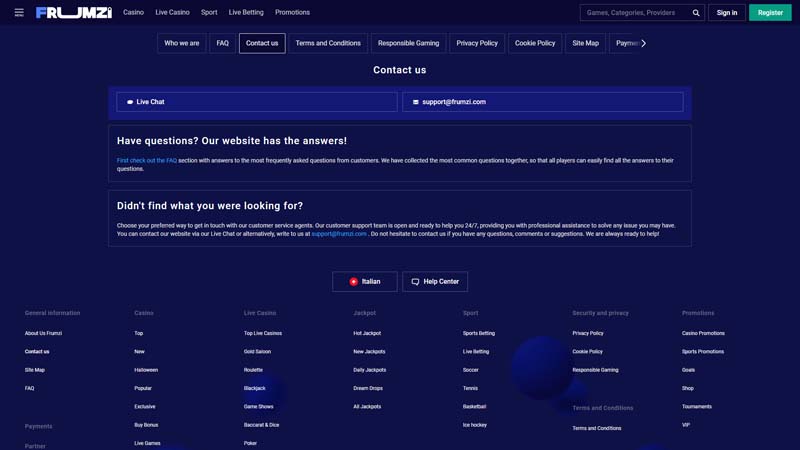
Task: Follow the 'First check out the FAQ' link
Action: pos(146,160)
